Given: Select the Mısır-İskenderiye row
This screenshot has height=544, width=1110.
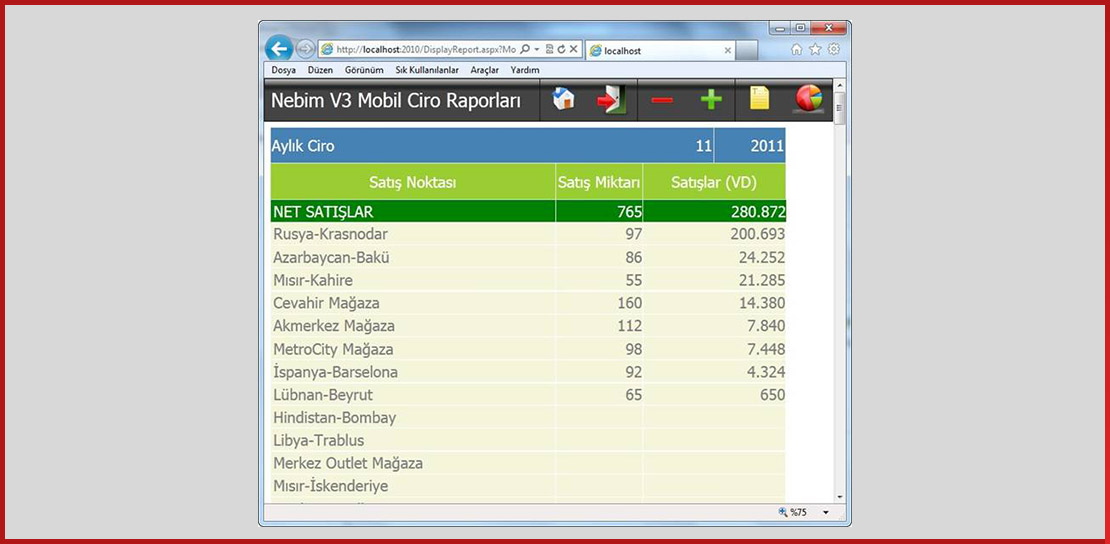Looking at the screenshot, I should 528,486.
